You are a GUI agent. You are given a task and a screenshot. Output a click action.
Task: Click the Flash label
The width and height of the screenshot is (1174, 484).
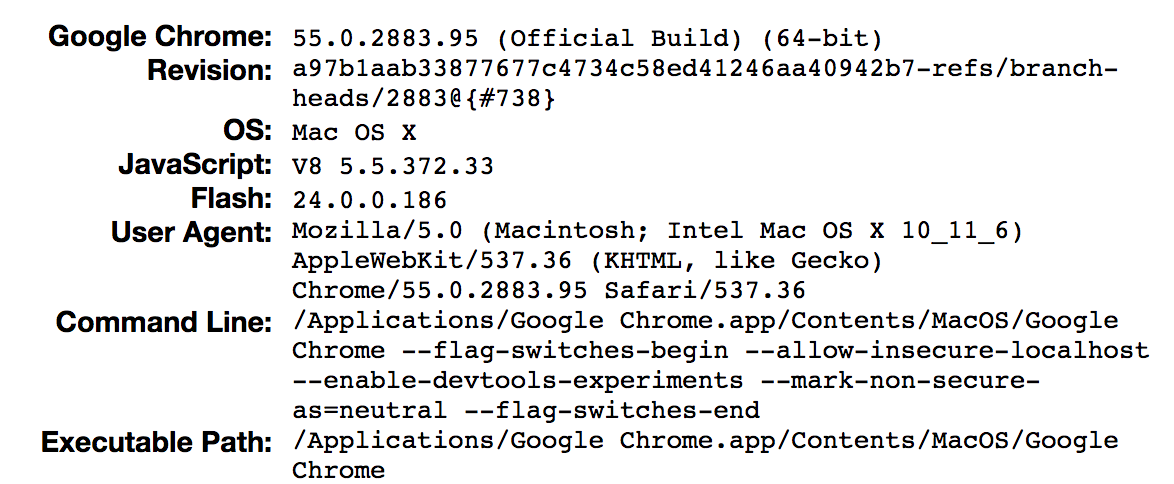[x=231, y=199]
